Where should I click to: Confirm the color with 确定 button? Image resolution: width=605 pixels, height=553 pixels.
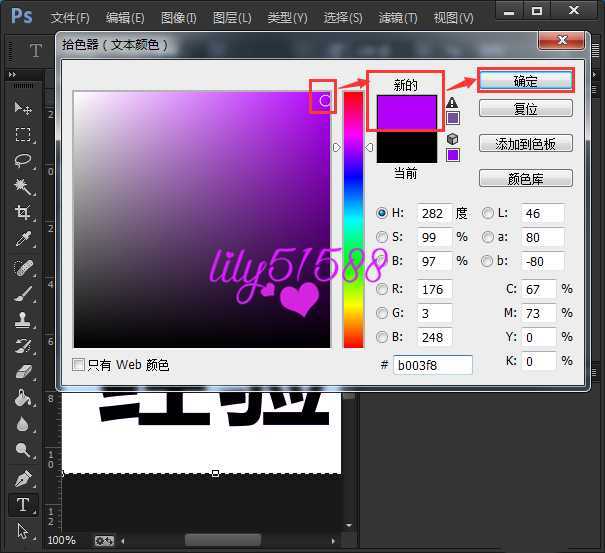pos(525,80)
